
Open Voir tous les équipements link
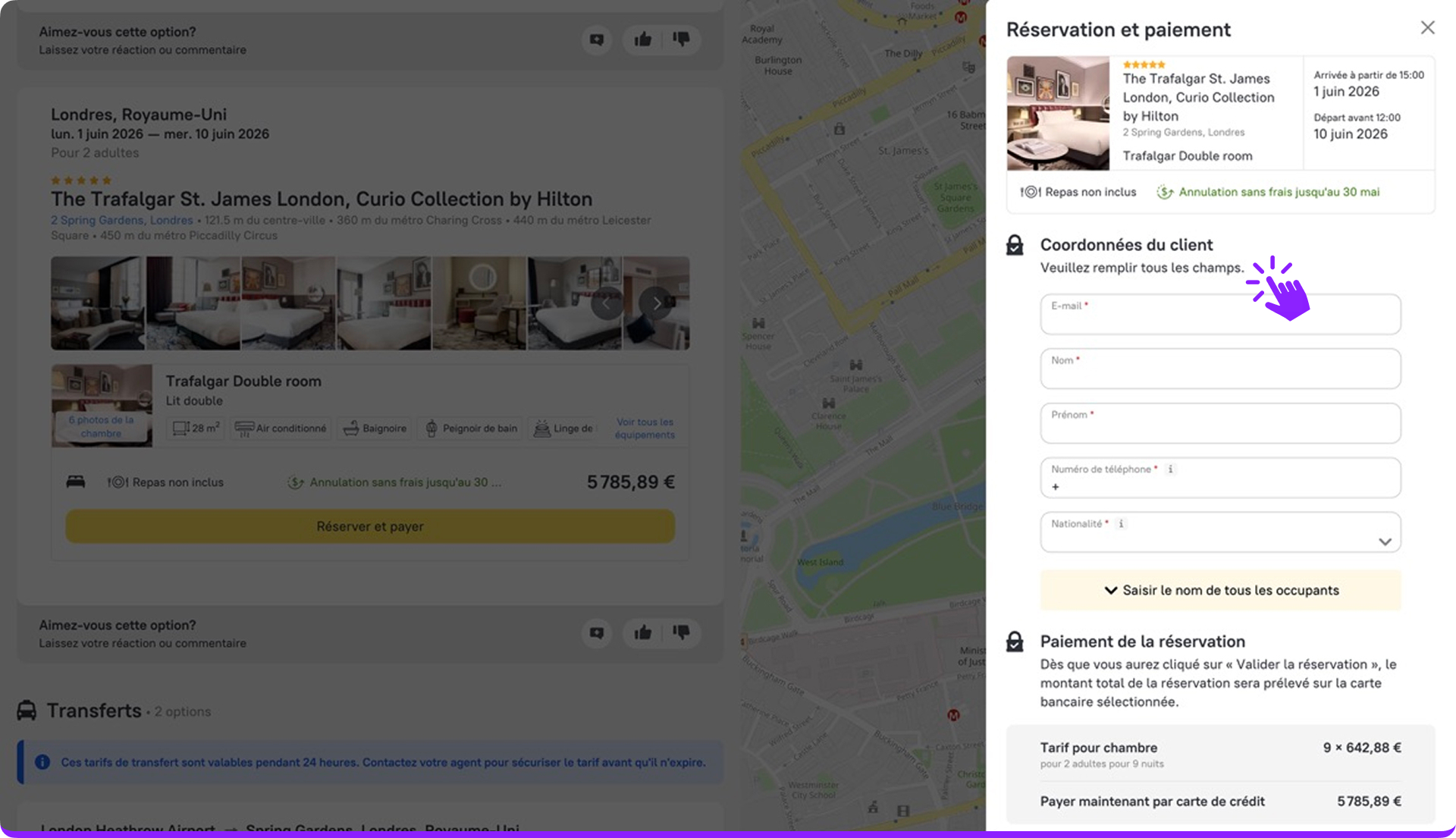(645, 428)
